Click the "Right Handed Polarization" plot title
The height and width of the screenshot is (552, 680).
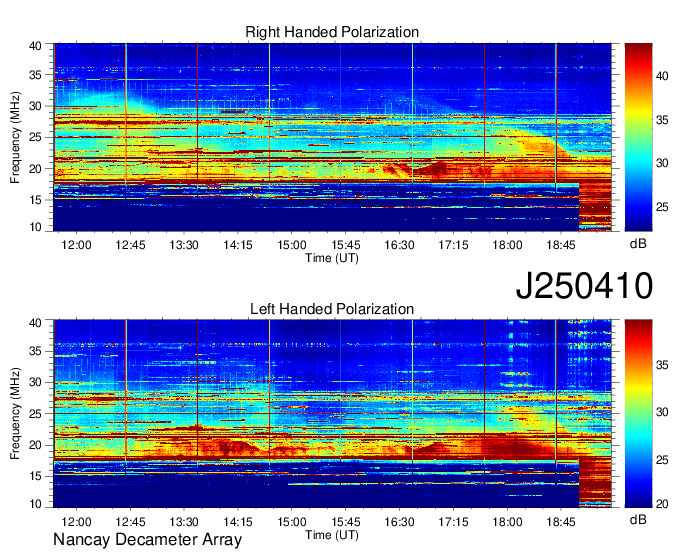(x=332, y=32)
